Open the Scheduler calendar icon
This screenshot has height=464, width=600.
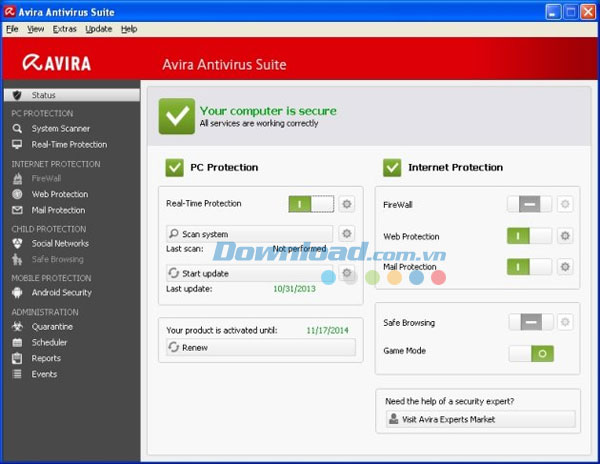(17, 342)
